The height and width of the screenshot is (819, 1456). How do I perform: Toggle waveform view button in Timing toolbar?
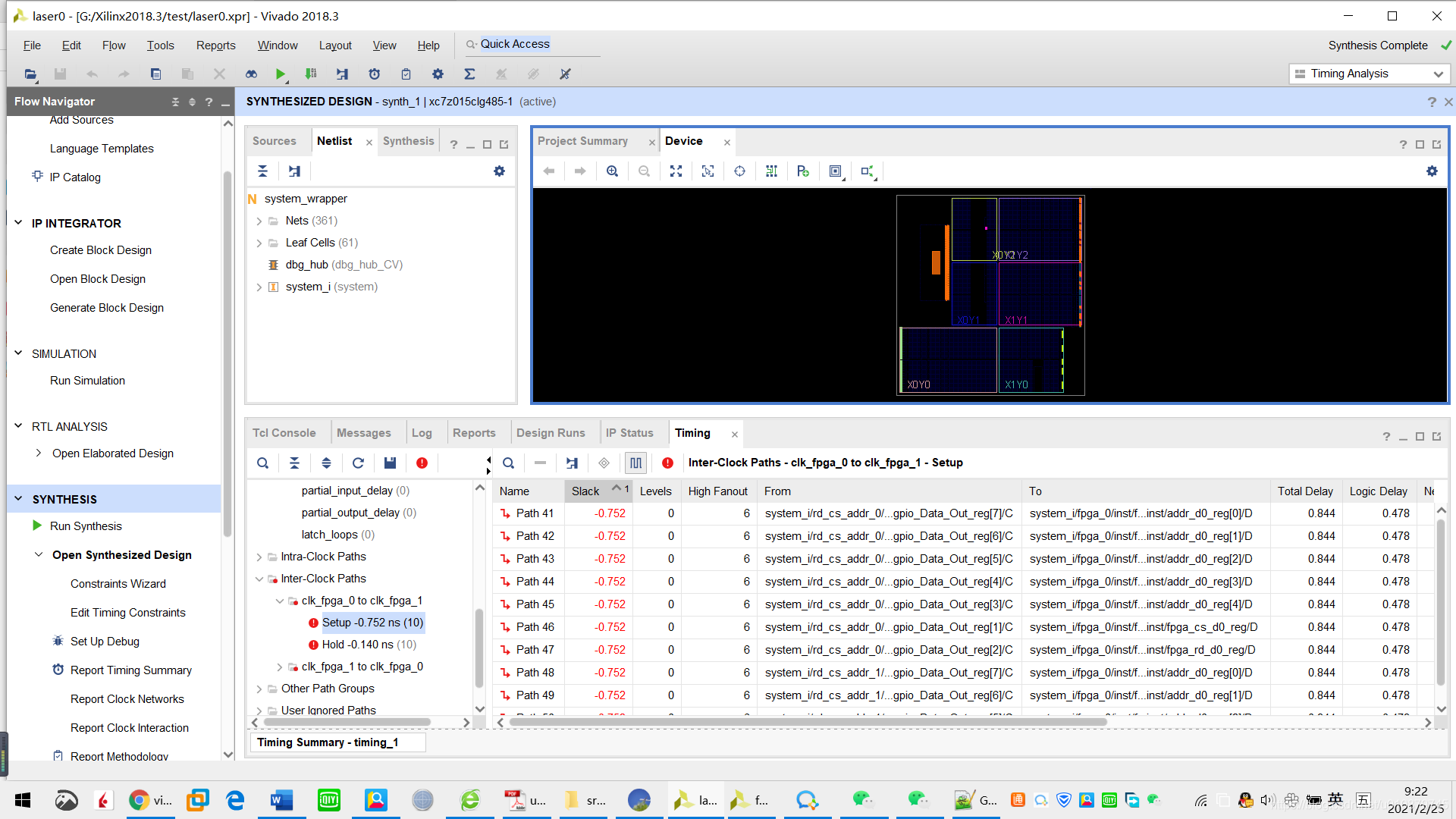click(x=635, y=463)
